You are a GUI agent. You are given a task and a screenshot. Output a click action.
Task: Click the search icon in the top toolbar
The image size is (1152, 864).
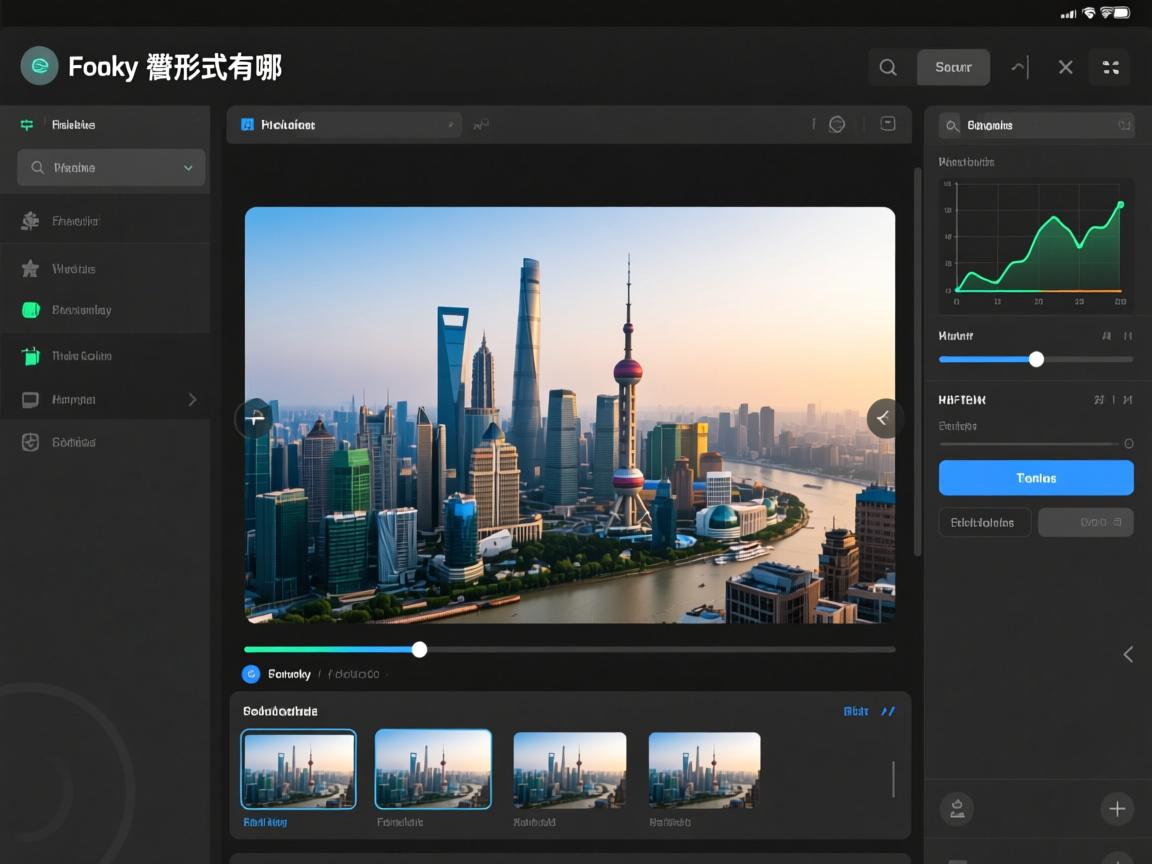[887, 67]
